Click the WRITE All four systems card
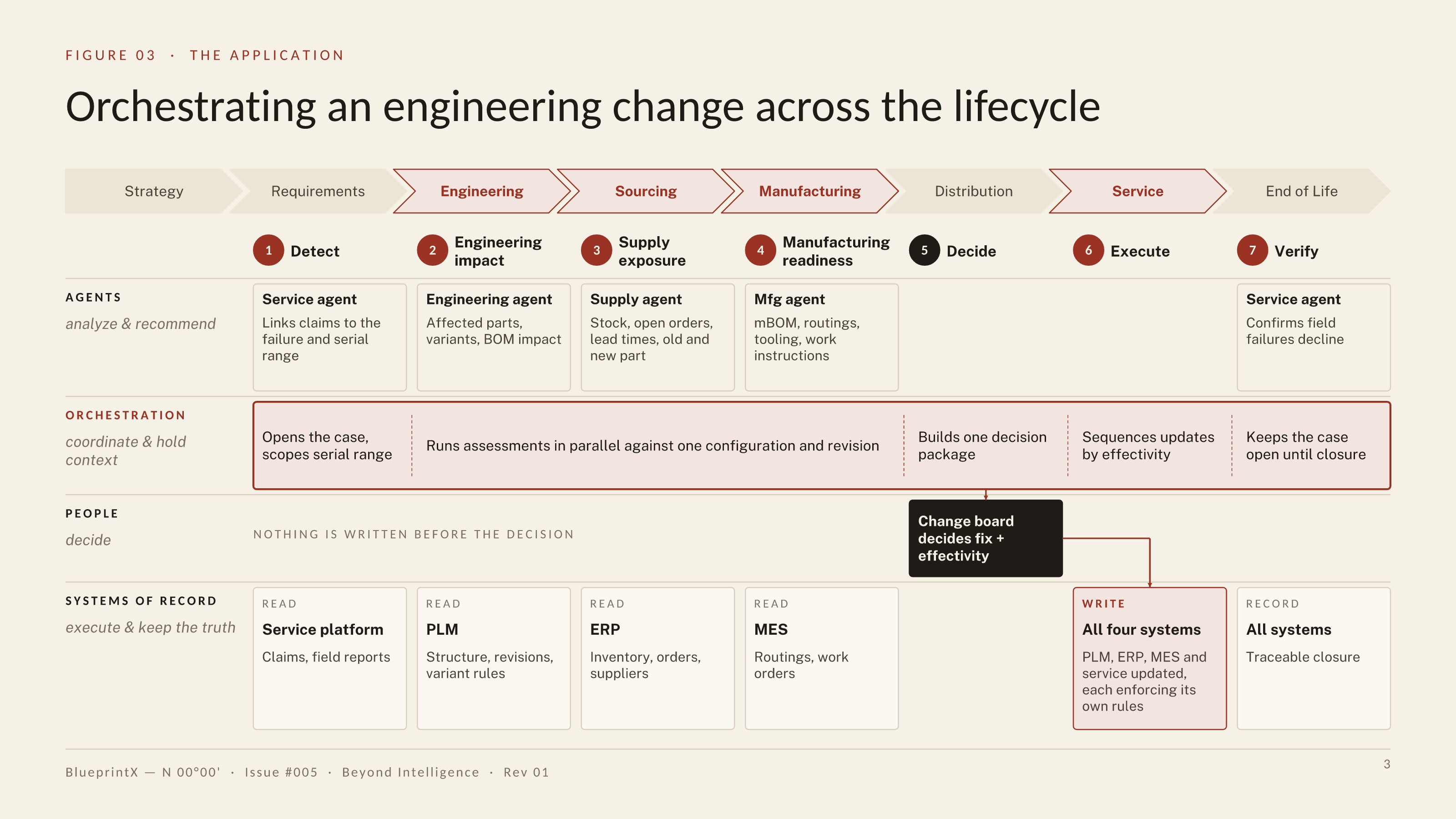Viewport: 1456px width, 819px height. (1150, 658)
